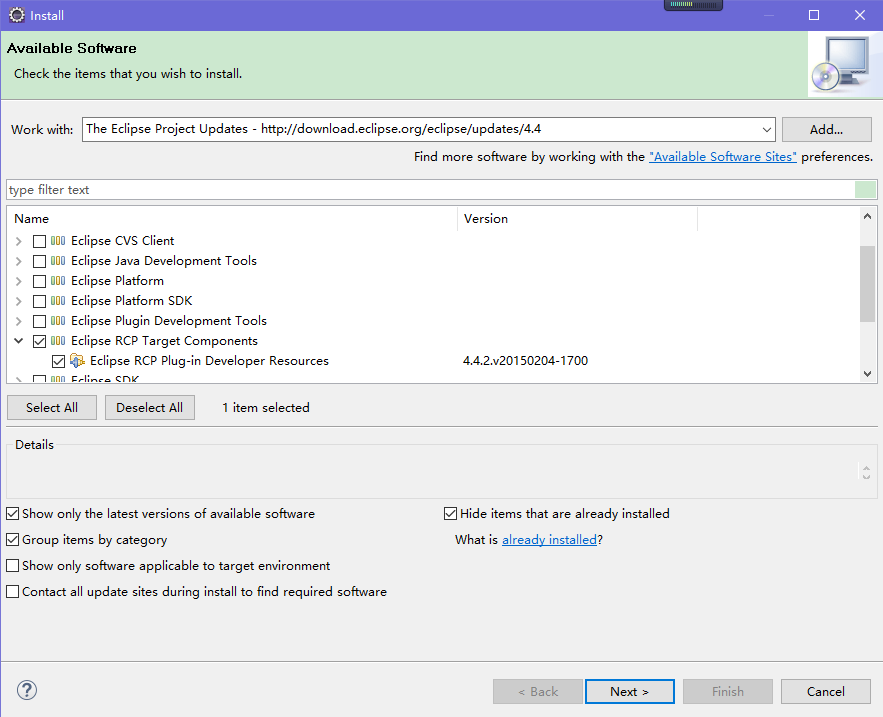Open the Work with site dropdown
Image resolution: width=883 pixels, height=717 pixels.
[766, 130]
